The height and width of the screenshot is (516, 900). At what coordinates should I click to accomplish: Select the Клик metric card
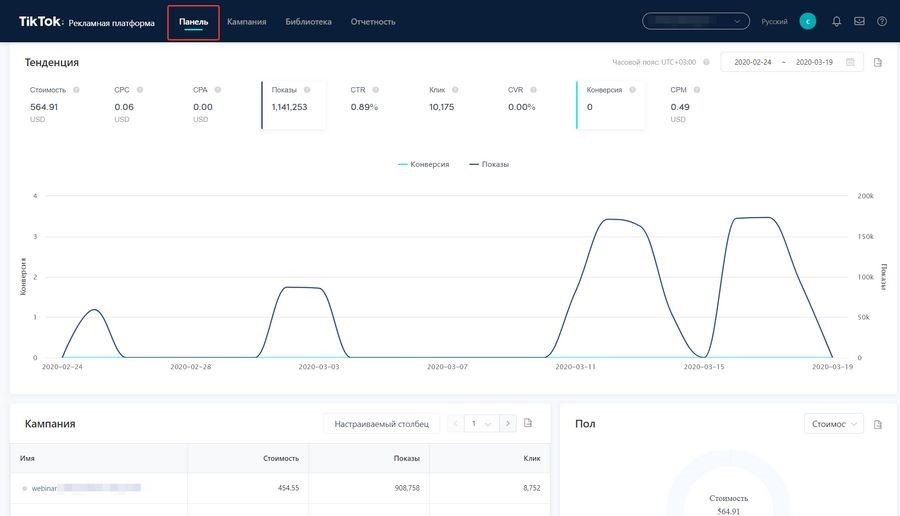444,105
